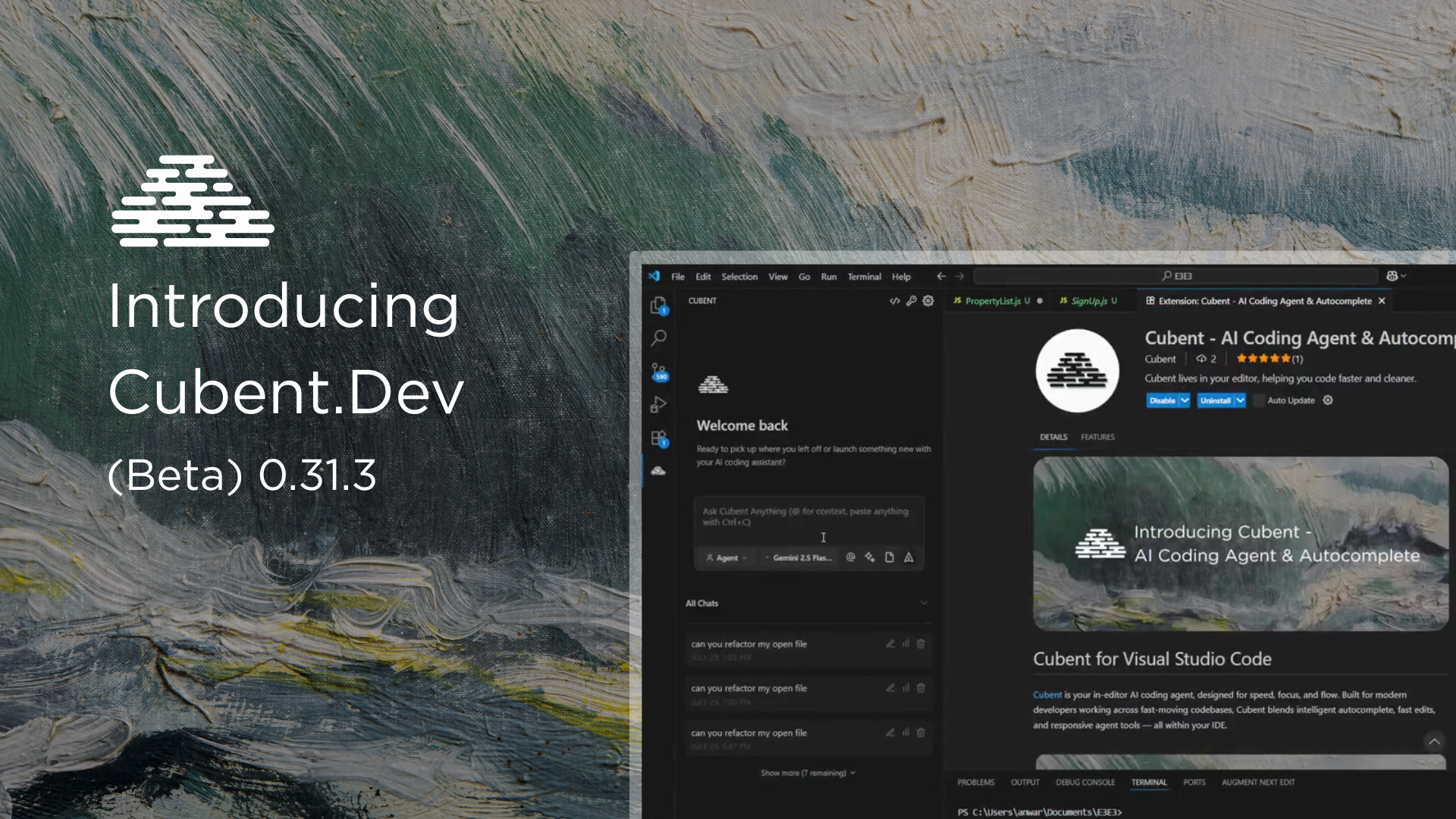The height and width of the screenshot is (819, 1456).
Task: Open the Search view in activity bar
Action: click(x=658, y=338)
